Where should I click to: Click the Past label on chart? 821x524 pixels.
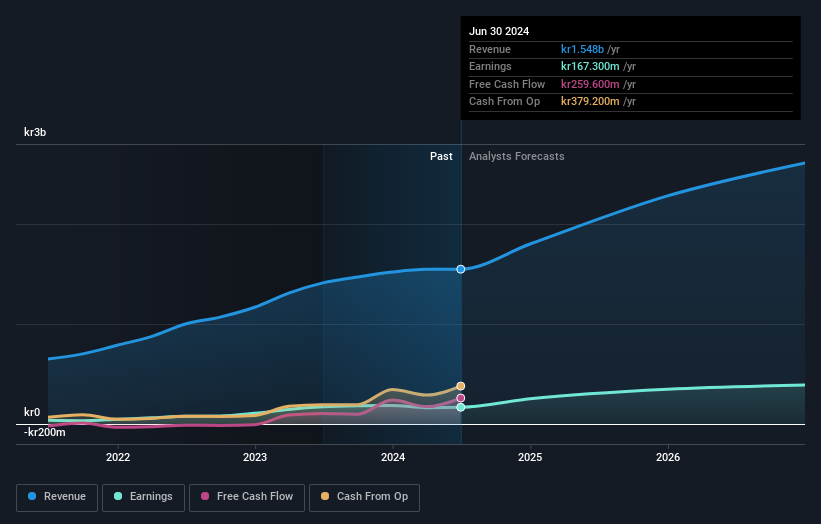pos(441,157)
